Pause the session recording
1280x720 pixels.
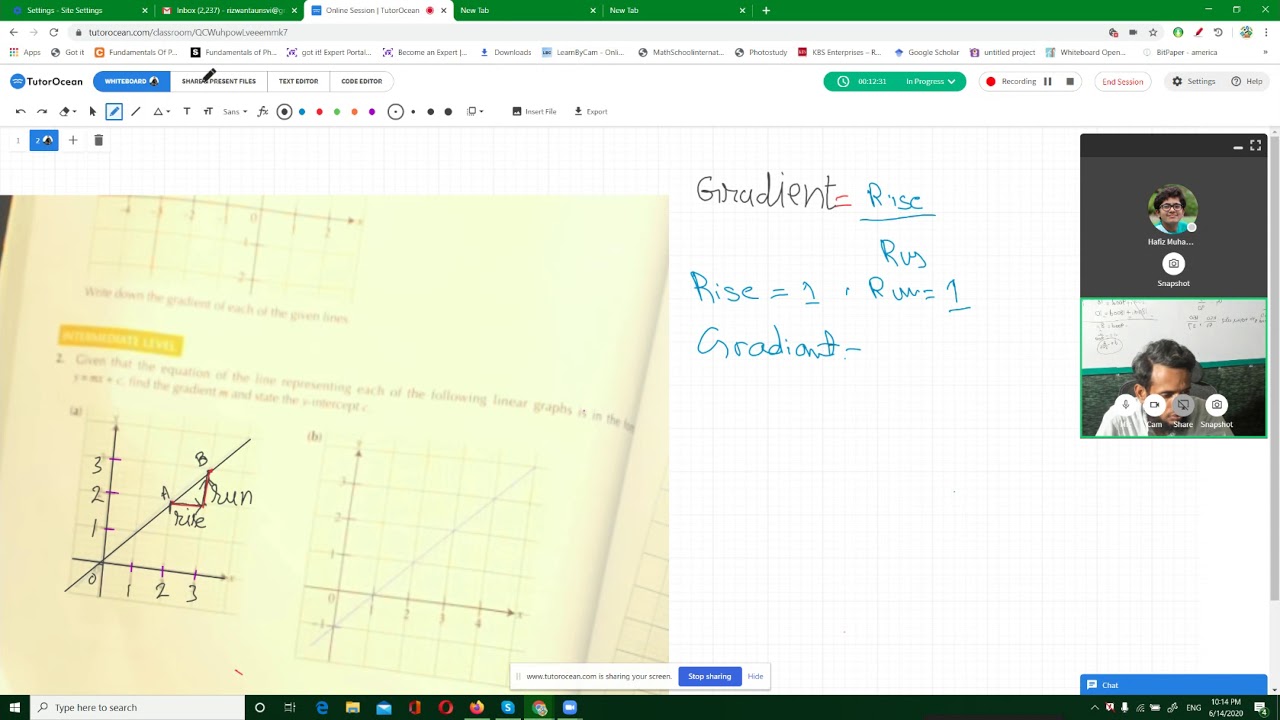click(x=1048, y=81)
